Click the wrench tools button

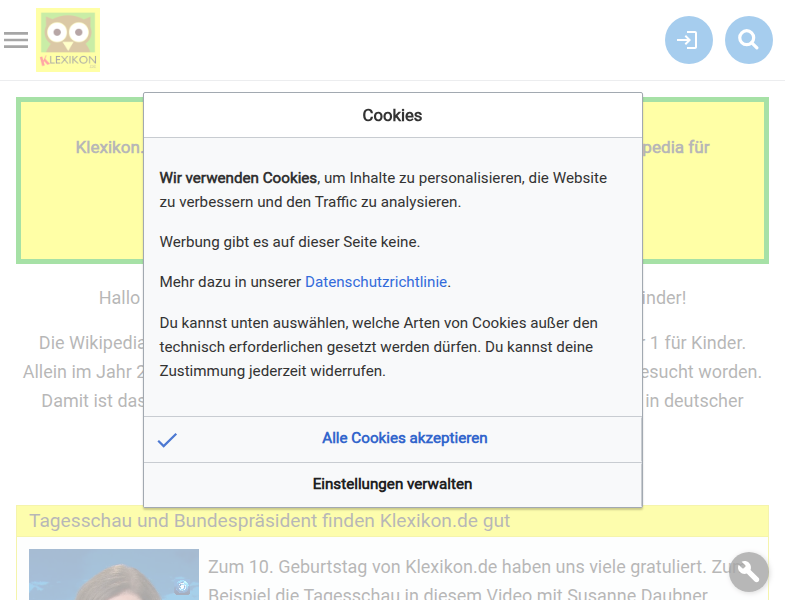pyautogui.click(x=748, y=572)
